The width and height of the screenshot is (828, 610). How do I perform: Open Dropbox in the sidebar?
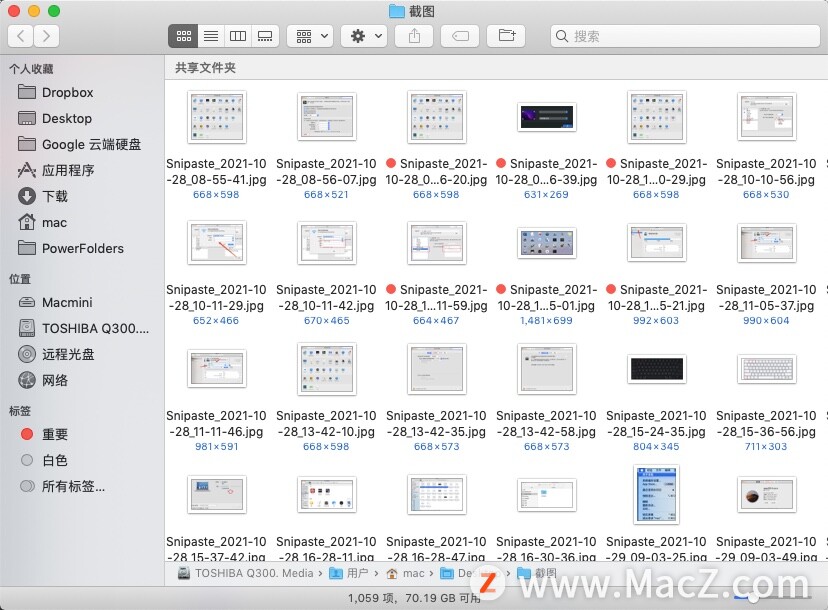tap(67, 92)
